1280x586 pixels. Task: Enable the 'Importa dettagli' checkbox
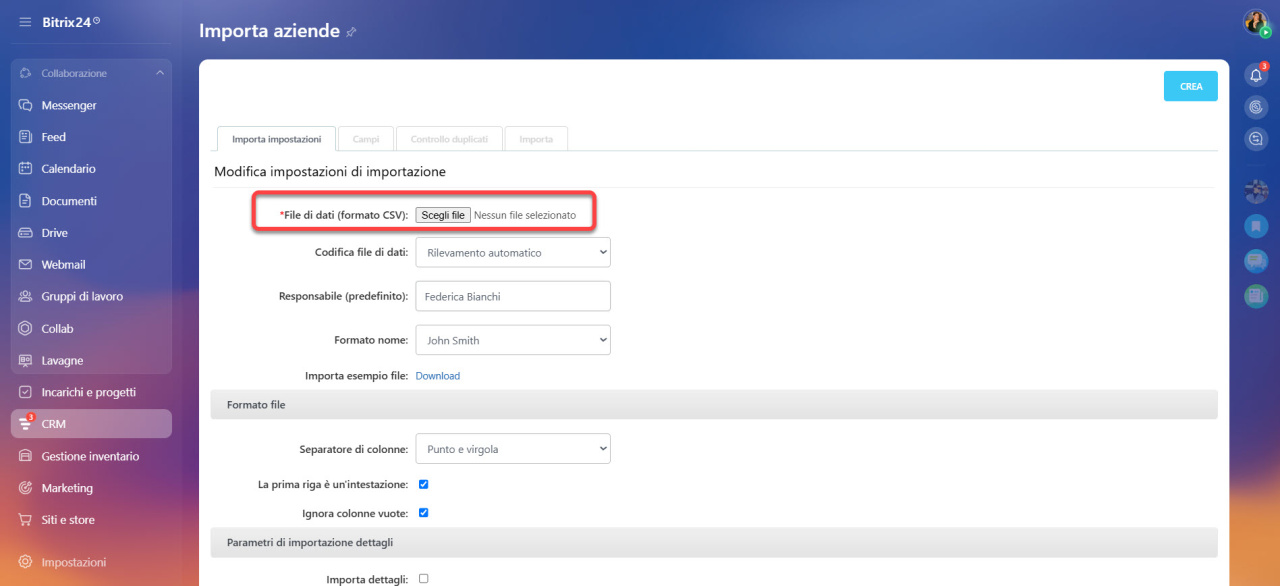423,579
